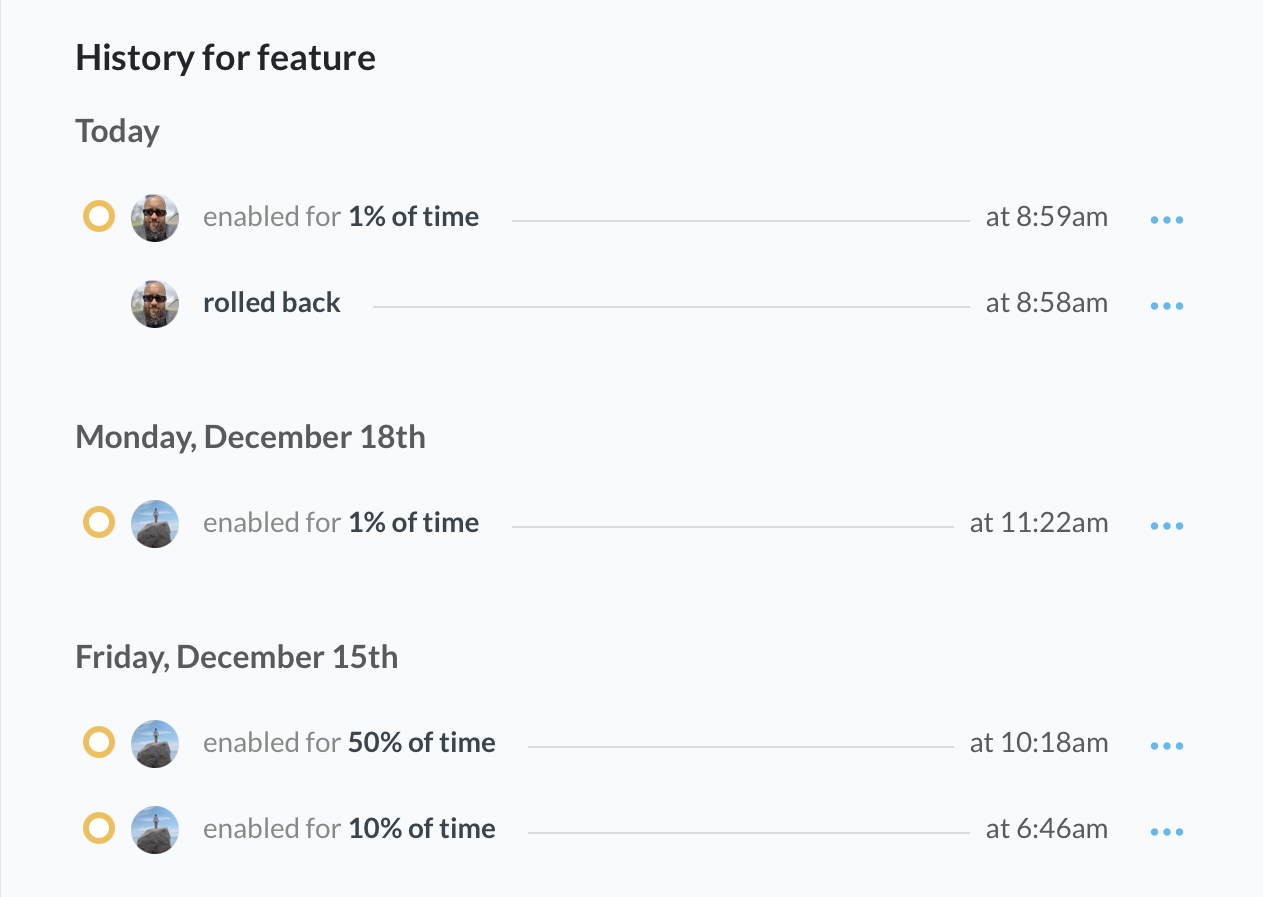The width and height of the screenshot is (1263, 897).
Task: Click the 'enabled for 50% of time' entry
Action: click(349, 742)
